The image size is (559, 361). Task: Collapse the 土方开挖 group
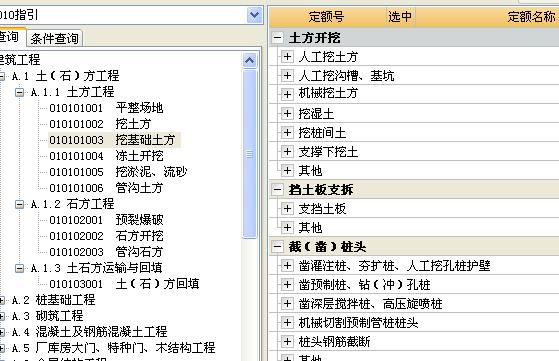click(278, 38)
